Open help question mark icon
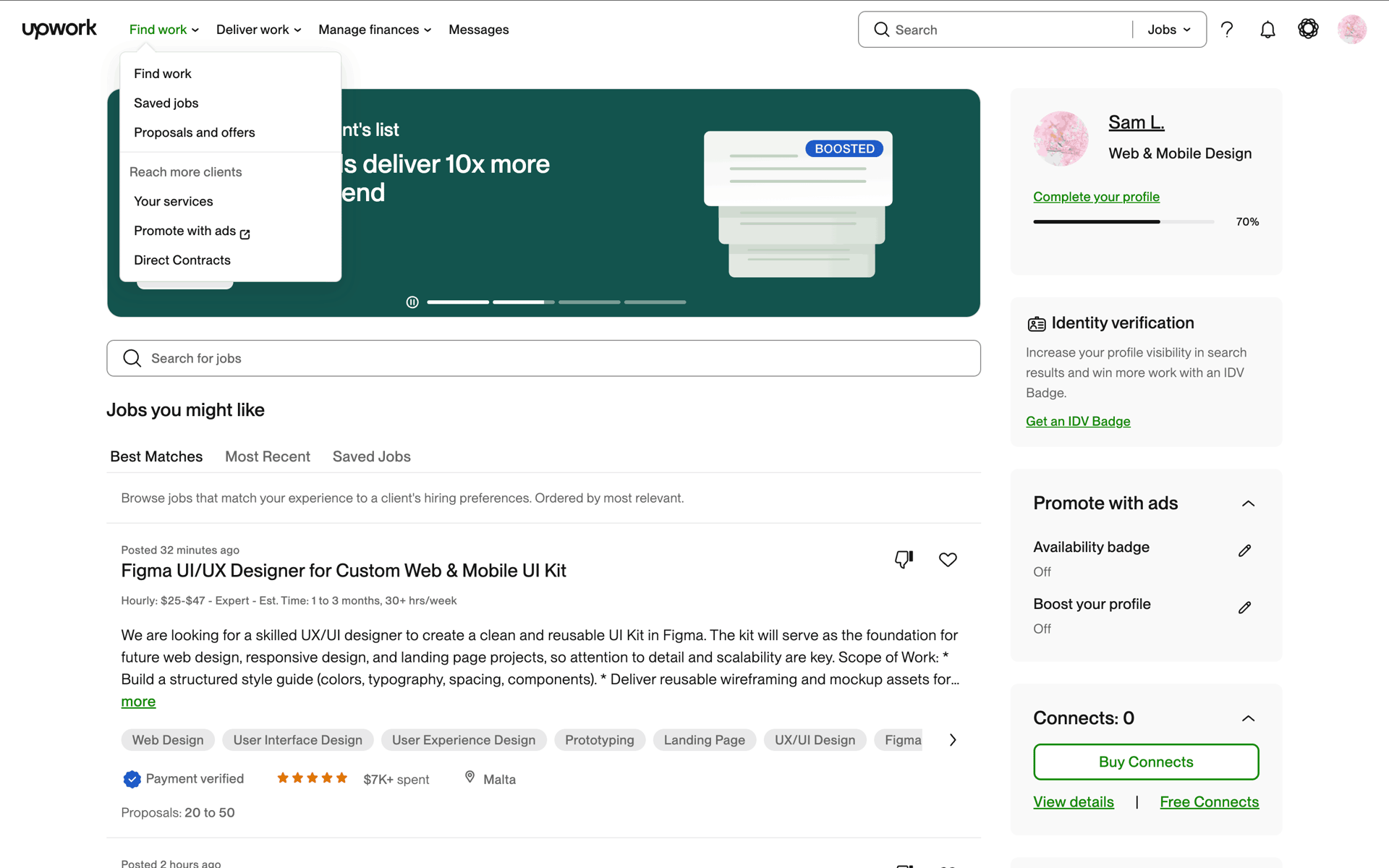 pos(1227,30)
